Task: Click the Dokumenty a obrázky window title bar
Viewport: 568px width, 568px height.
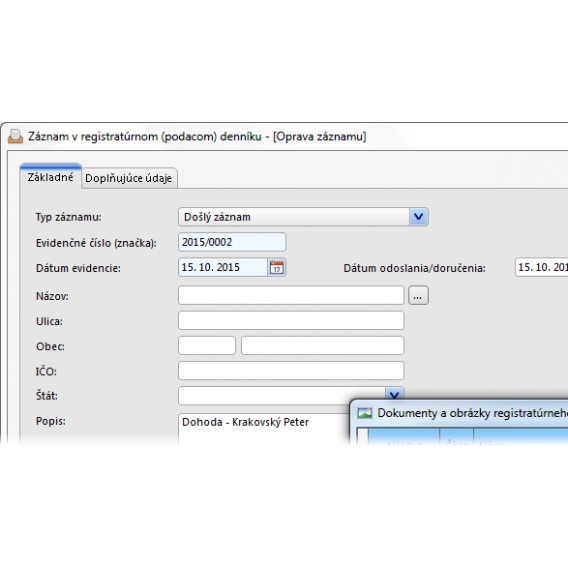Action: (x=460, y=413)
